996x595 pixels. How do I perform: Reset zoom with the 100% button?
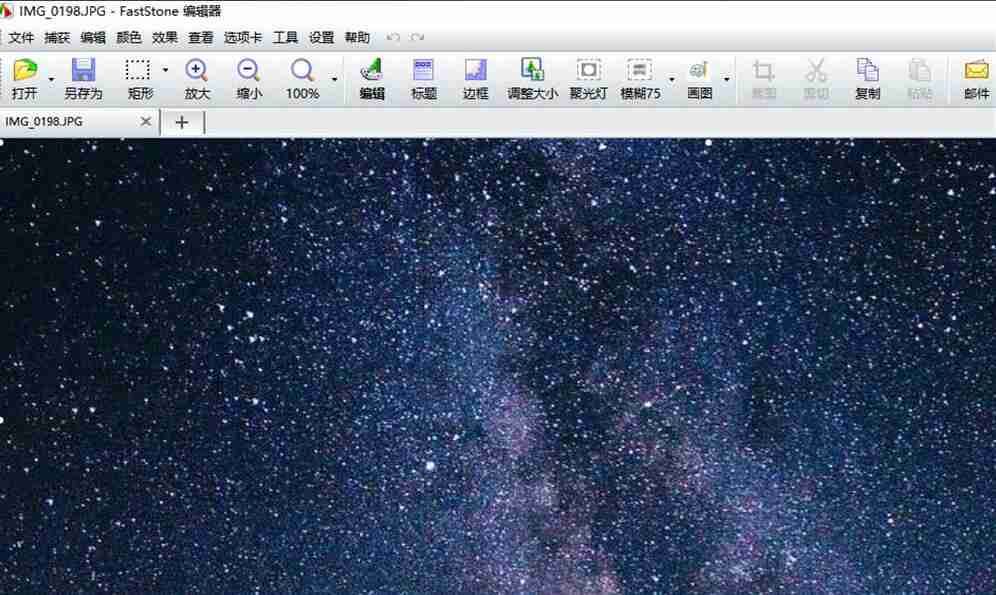302,78
